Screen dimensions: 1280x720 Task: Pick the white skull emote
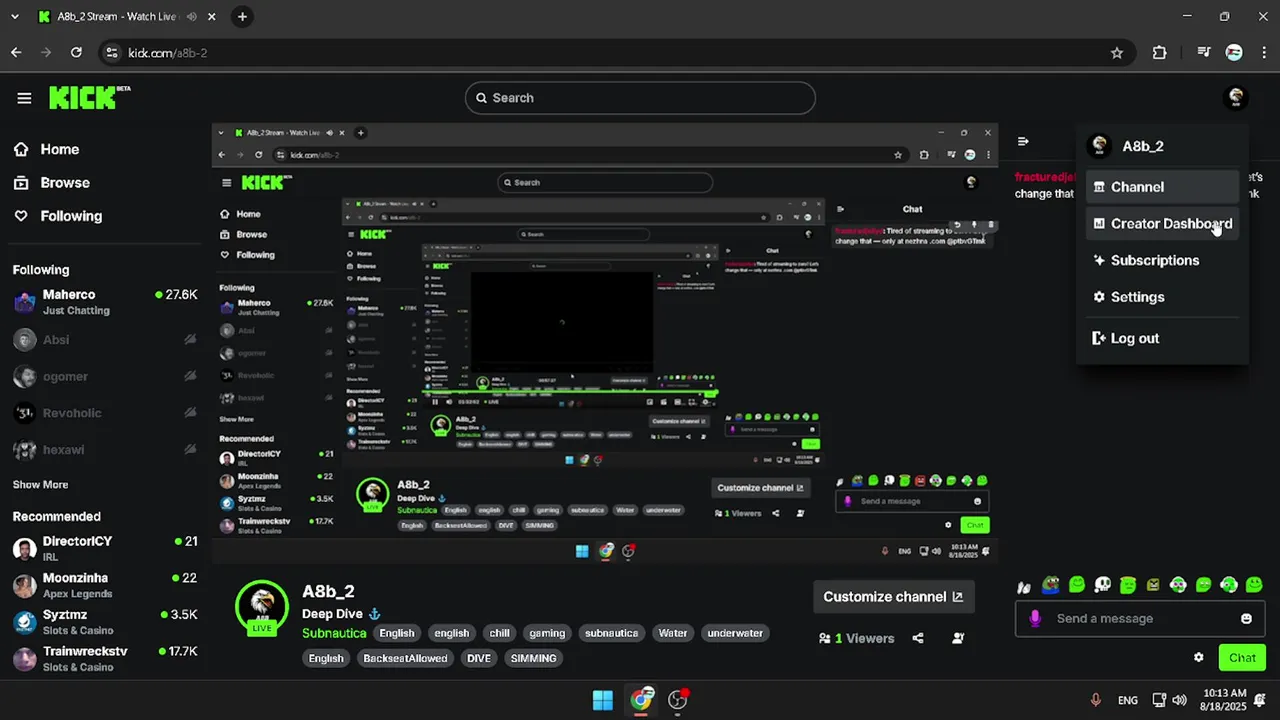(x=1102, y=585)
